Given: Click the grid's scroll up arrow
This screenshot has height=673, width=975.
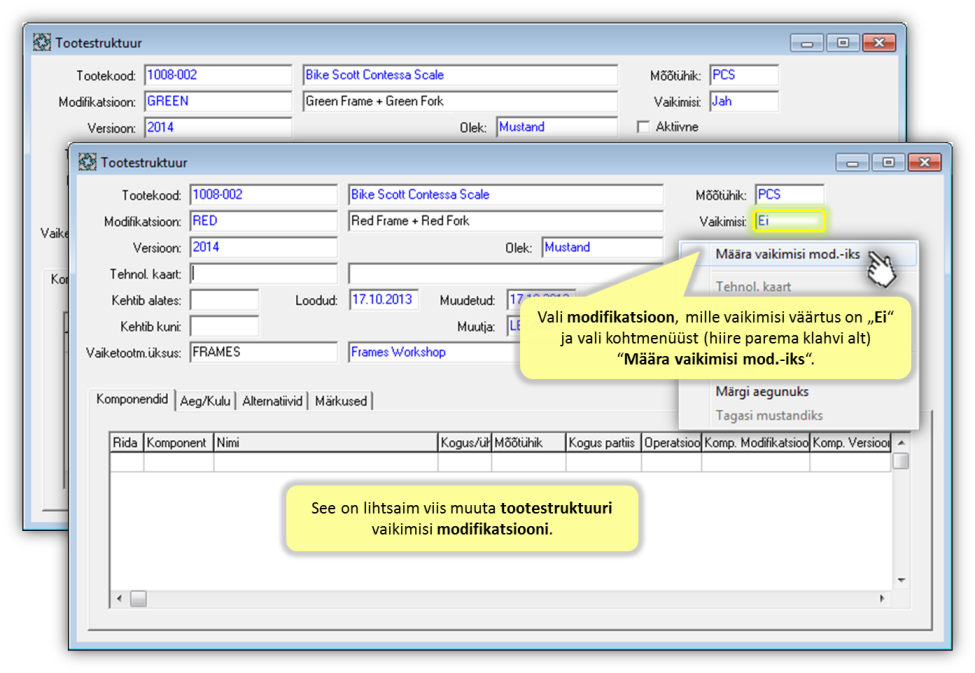Looking at the screenshot, I should click(x=901, y=442).
